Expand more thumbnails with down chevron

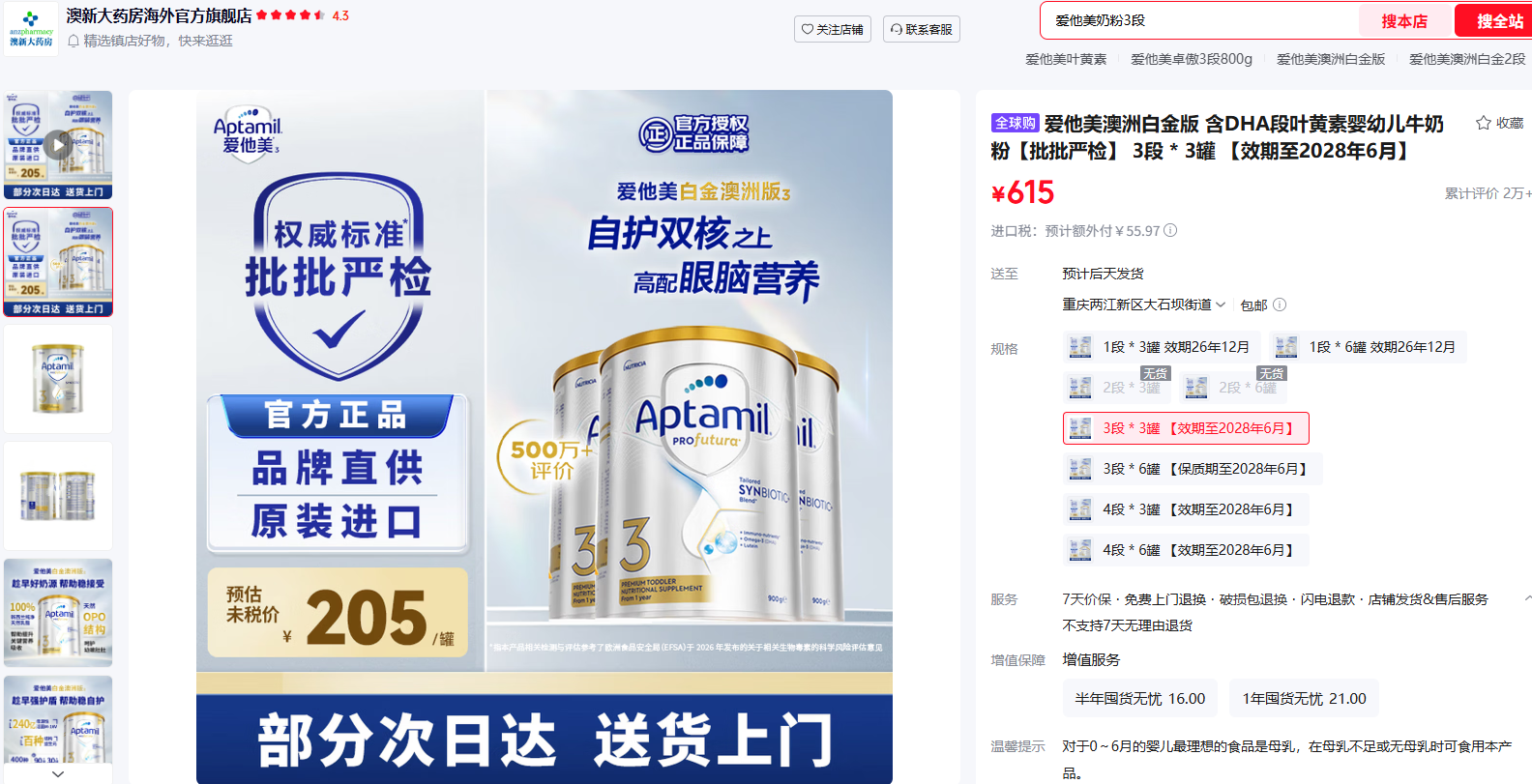click(58, 773)
